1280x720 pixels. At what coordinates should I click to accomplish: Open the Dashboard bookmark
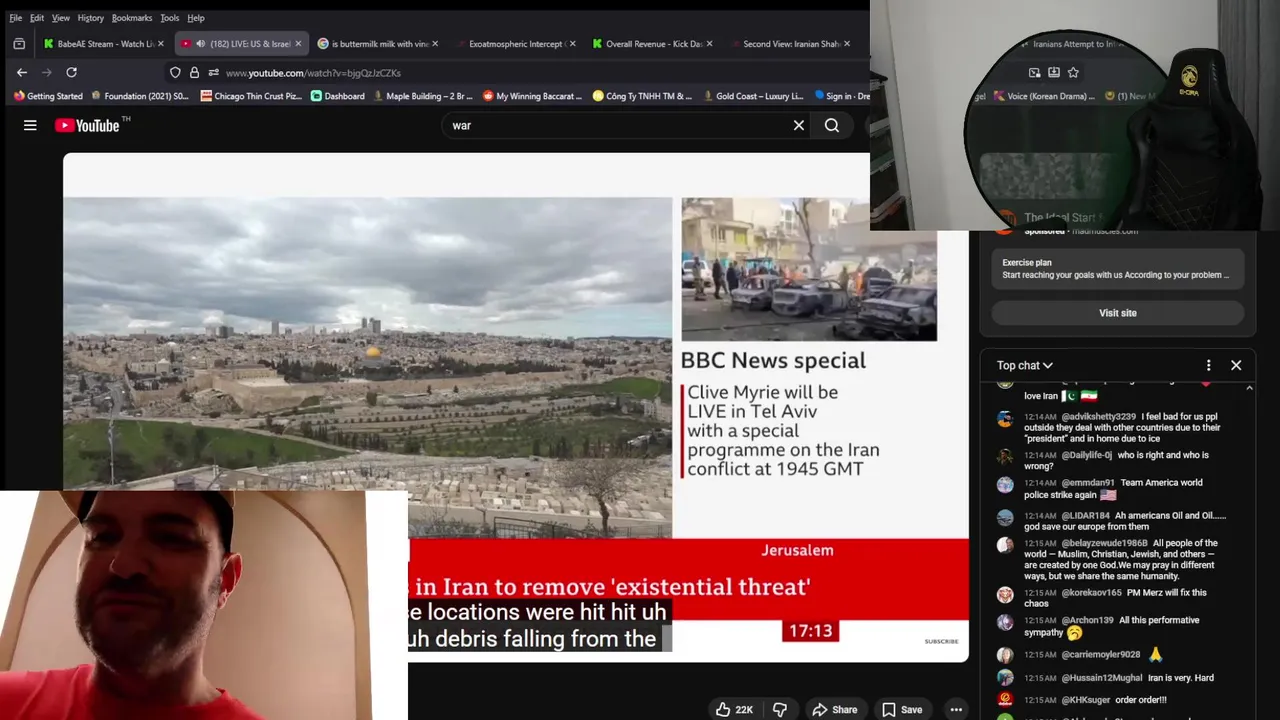(338, 96)
